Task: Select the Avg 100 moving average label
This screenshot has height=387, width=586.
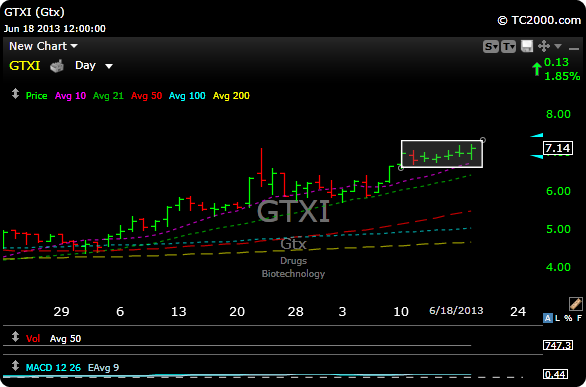Action: pyautogui.click(x=187, y=96)
